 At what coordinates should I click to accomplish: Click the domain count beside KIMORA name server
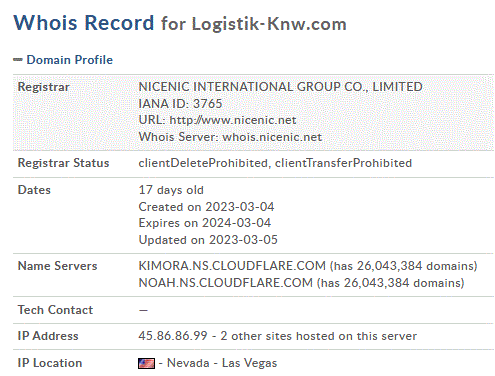coord(404,266)
